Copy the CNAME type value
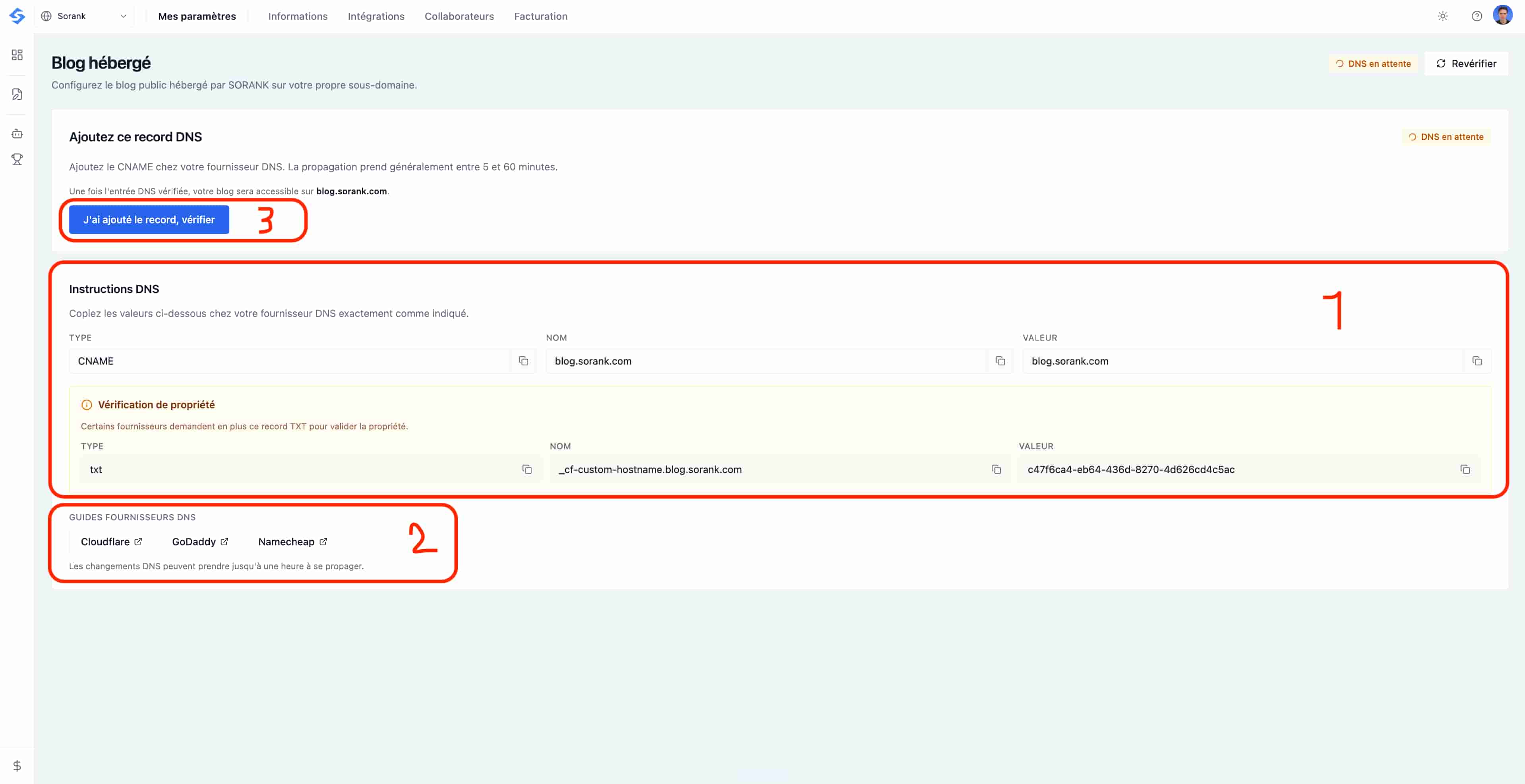 pos(523,361)
